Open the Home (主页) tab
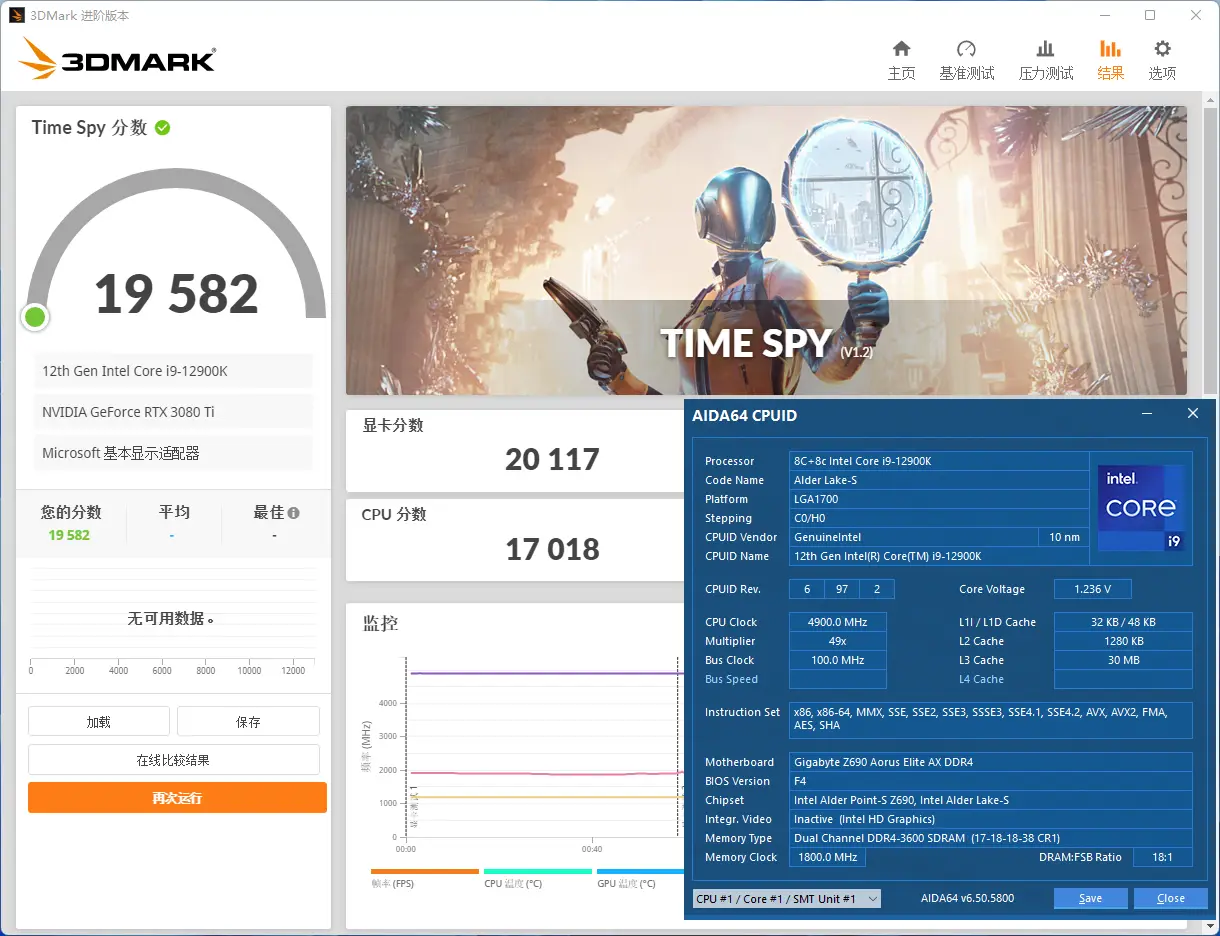Image resolution: width=1220 pixels, height=936 pixels. [x=901, y=61]
